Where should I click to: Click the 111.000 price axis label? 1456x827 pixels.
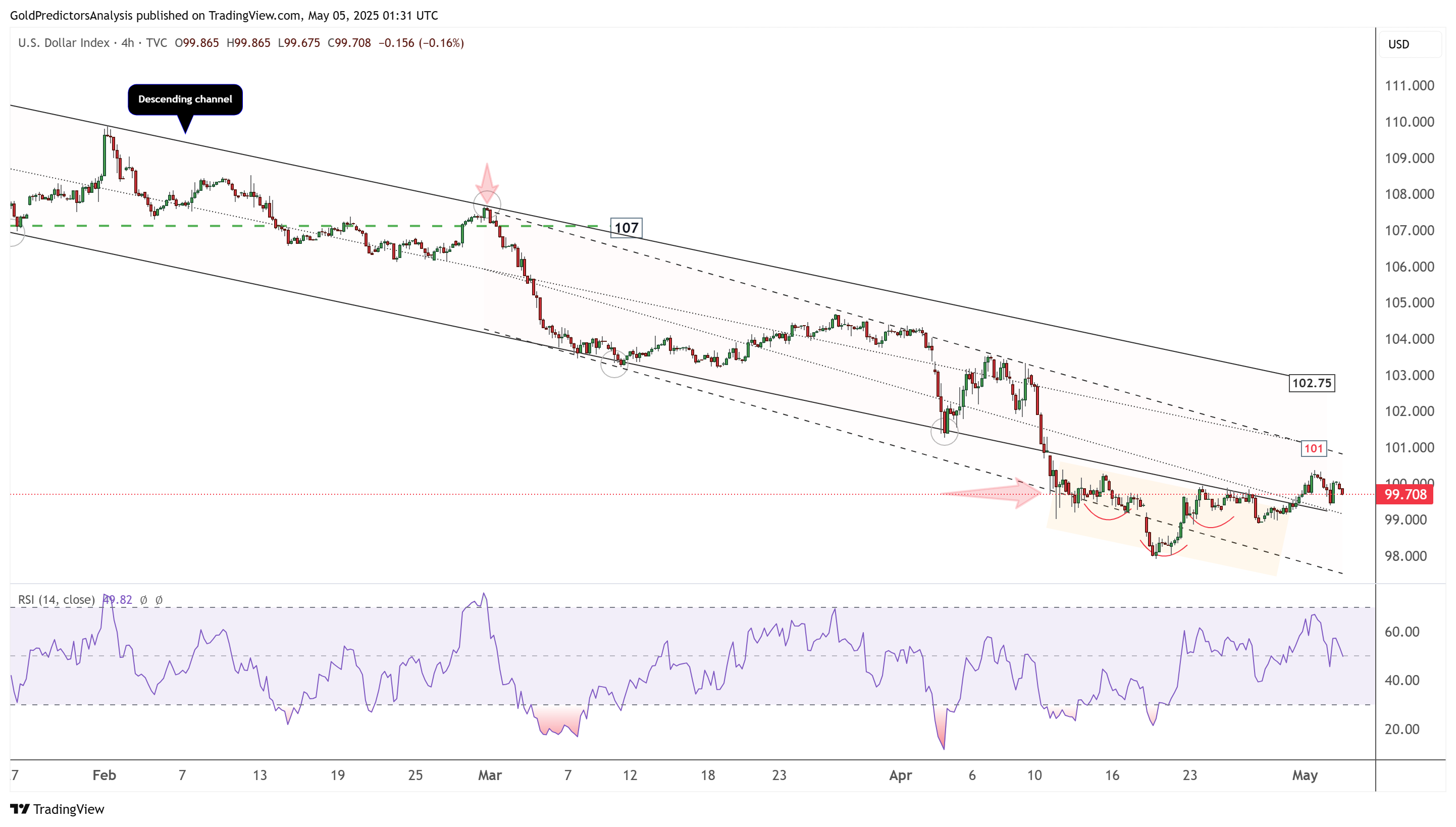coord(1410,86)
